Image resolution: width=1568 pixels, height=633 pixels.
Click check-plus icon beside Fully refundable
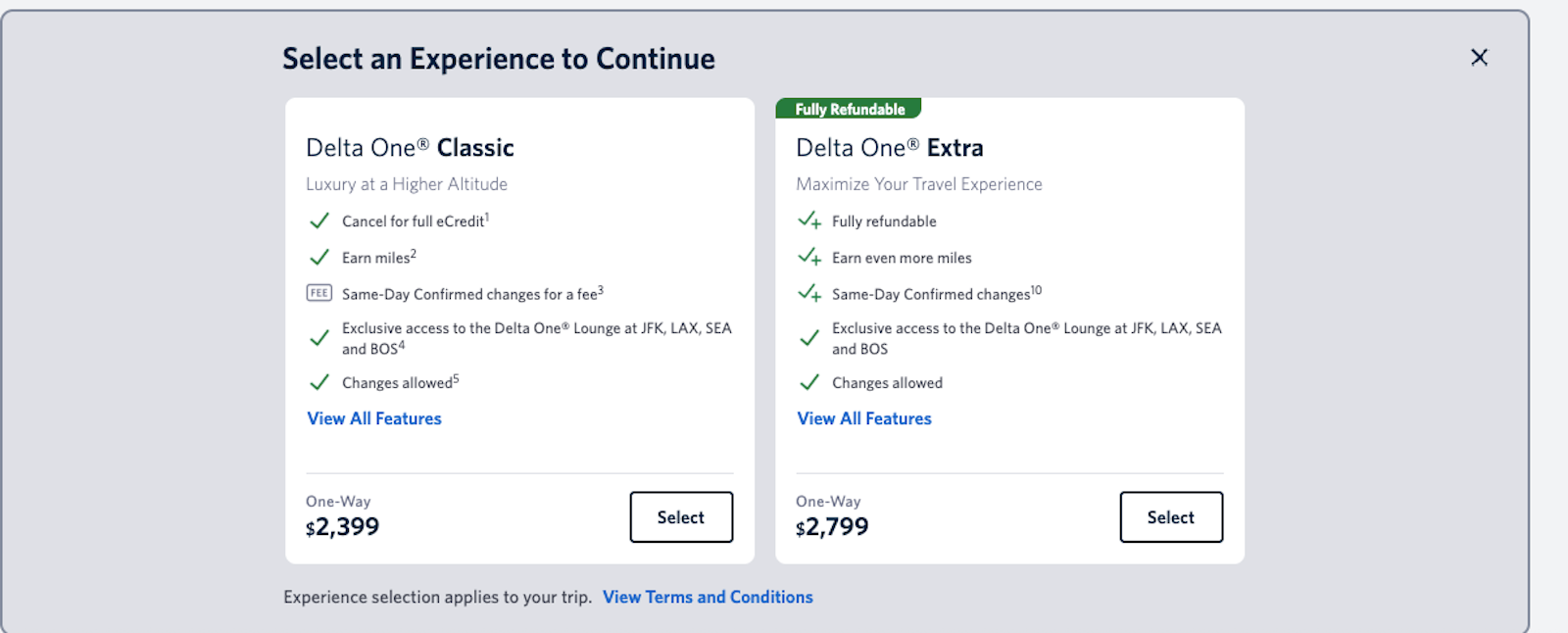[809, 221]
